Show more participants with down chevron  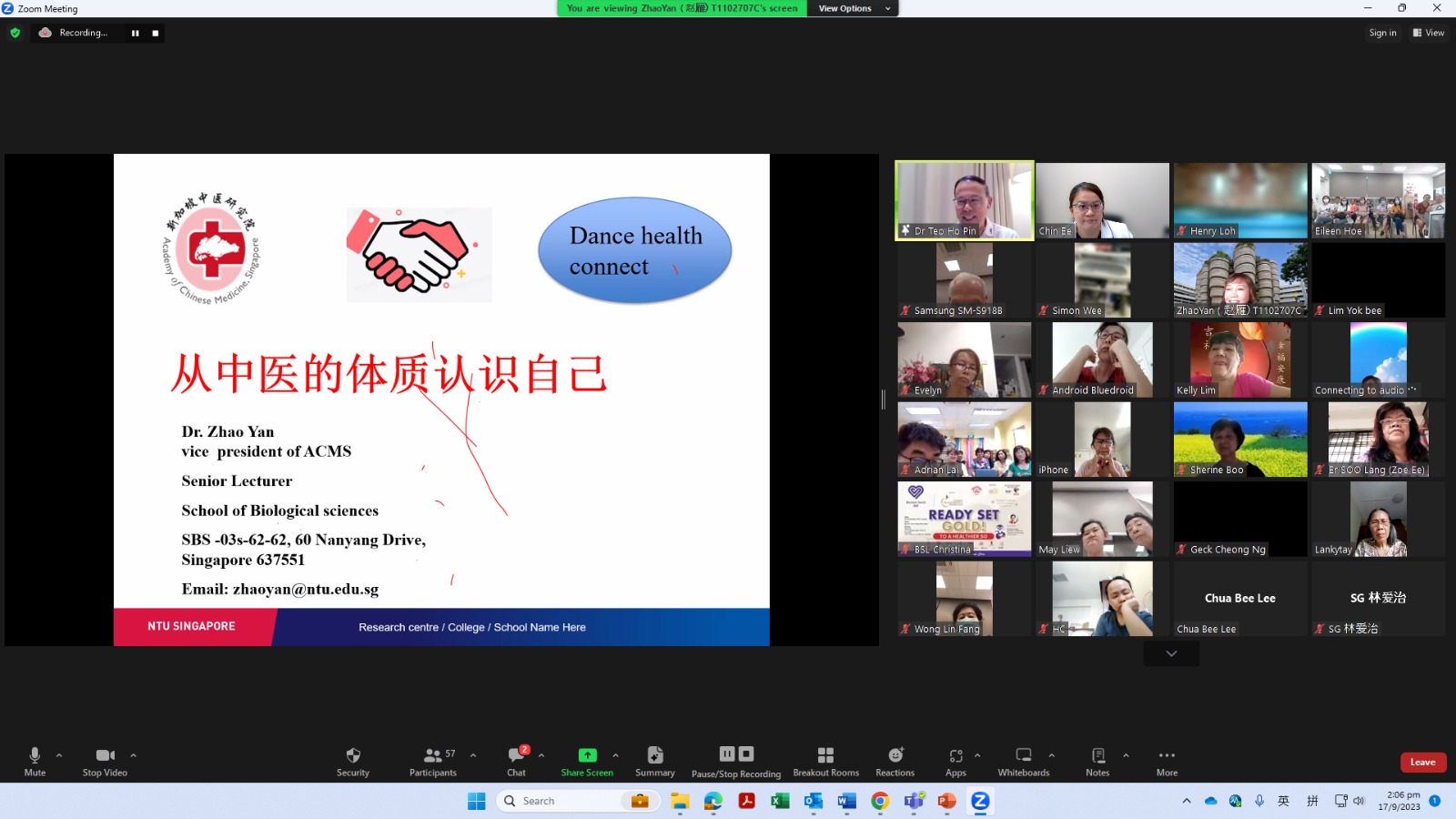[1171, 653]
